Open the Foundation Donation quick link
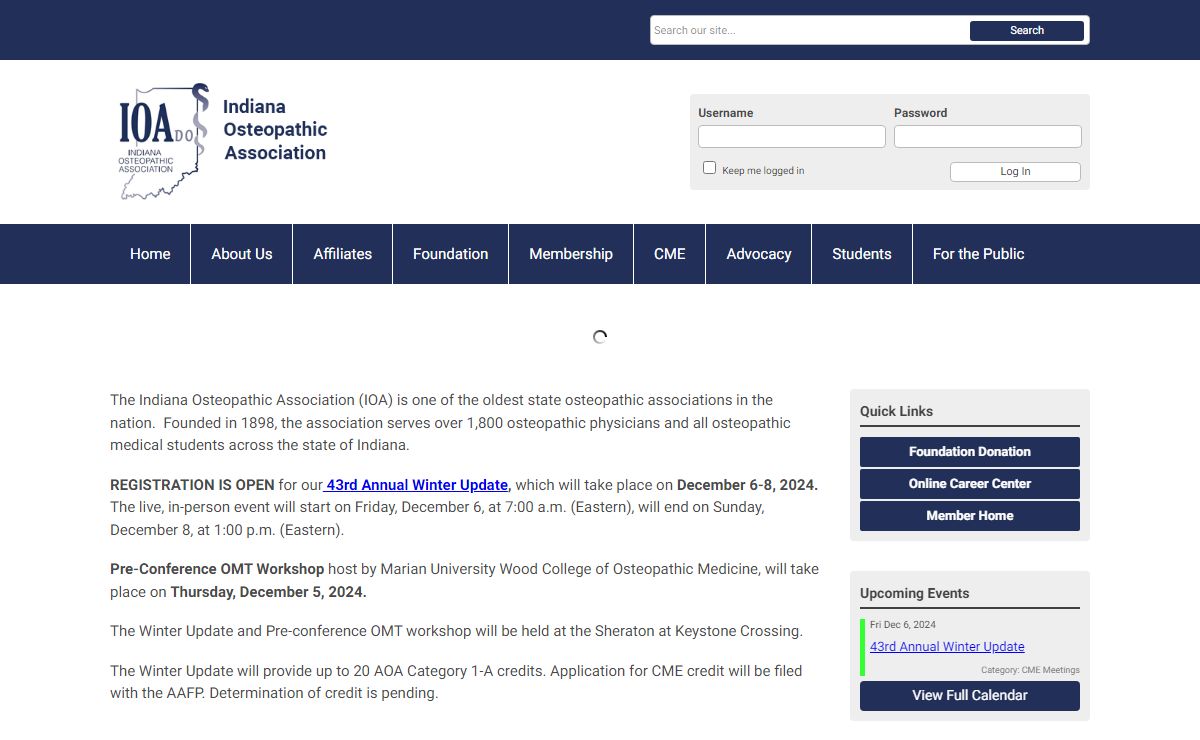The image size is (1200, 740). pos(970,452)
